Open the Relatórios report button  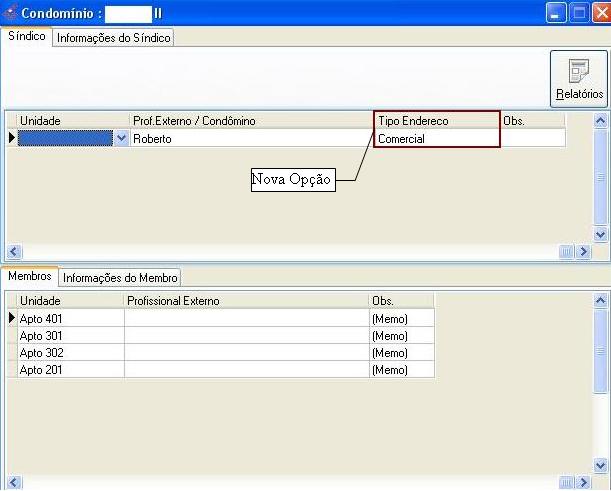coord(579,79)
